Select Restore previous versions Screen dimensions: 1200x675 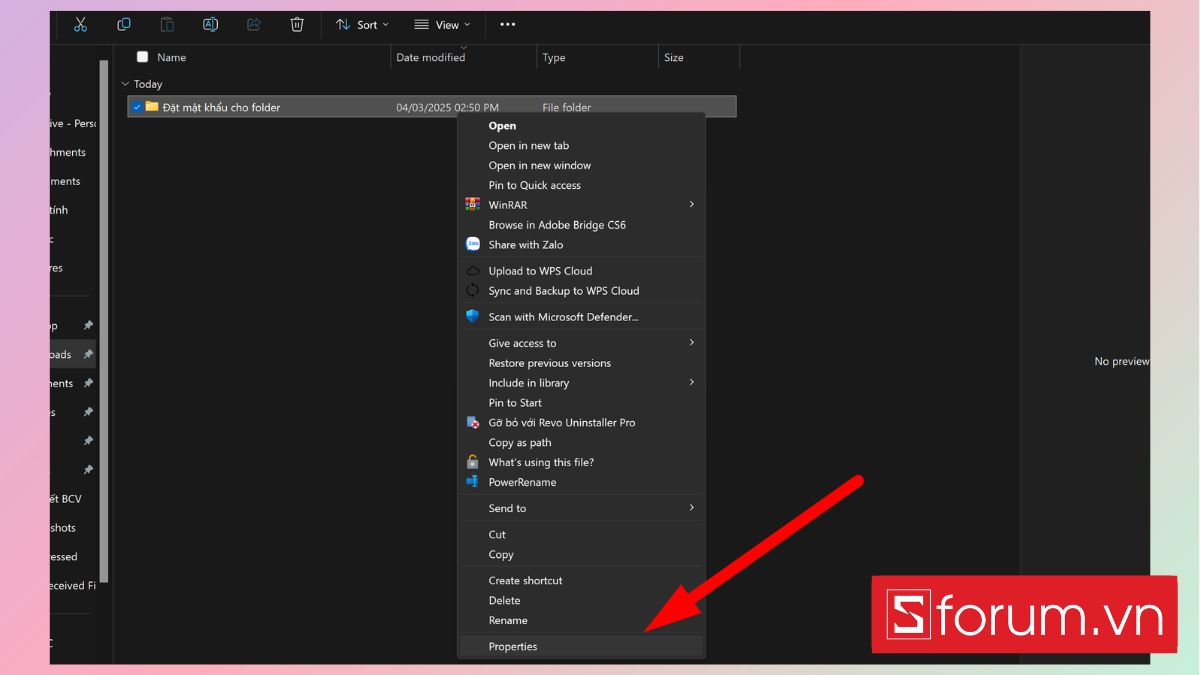581,363
